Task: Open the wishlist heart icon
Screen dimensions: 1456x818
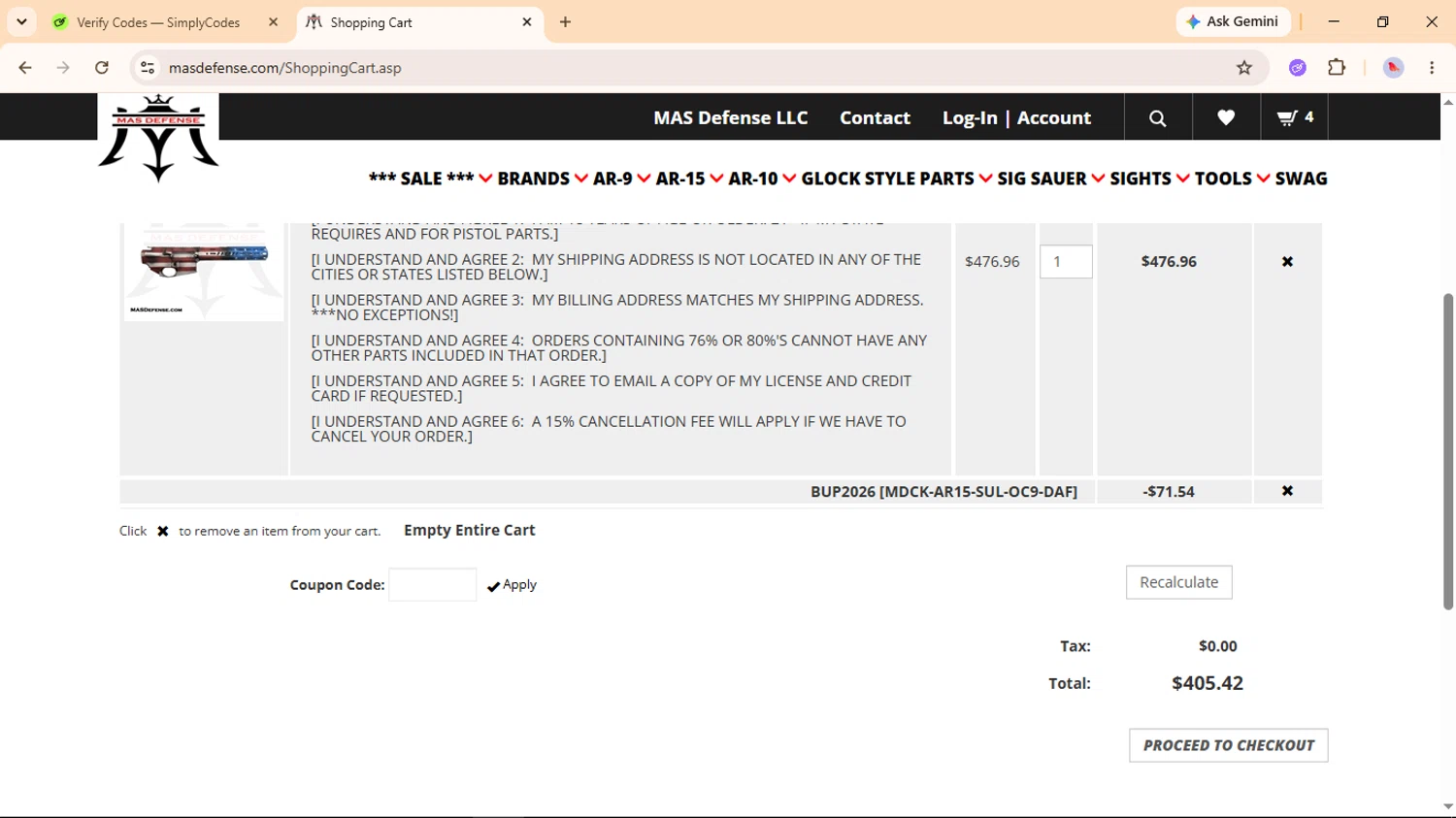Action: (x=1226, y=117)
